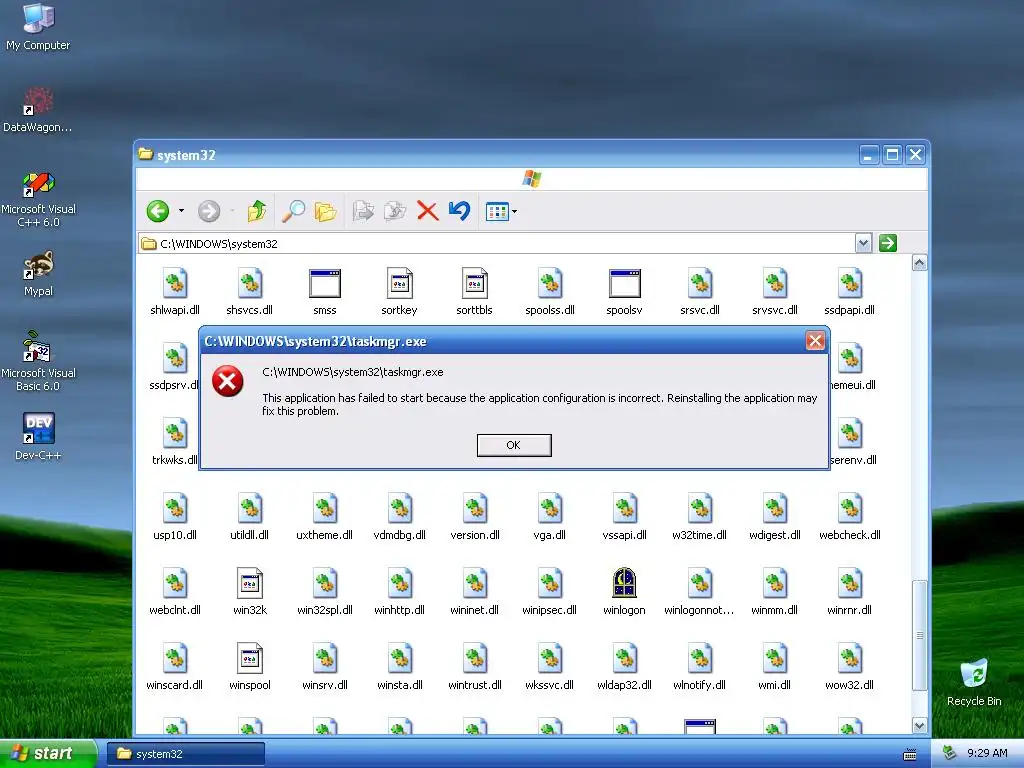Image resolution: width=1024 pixels, height=768 pixels.
Task: Select the winspool file
Action: point(249,667)
